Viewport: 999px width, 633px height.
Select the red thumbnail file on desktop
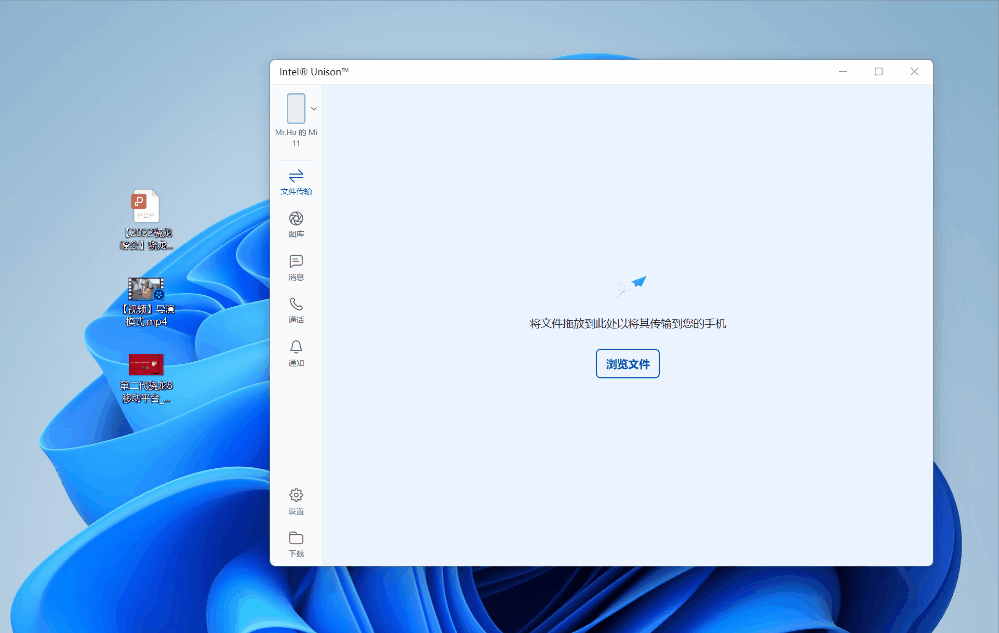click(146, 365)
